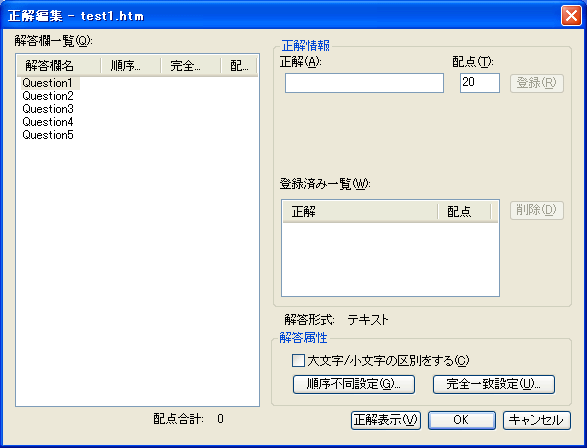This screenshot has height=448, width=587.
Task: Click the キャンセル cancel button
Action: point(536,420)
